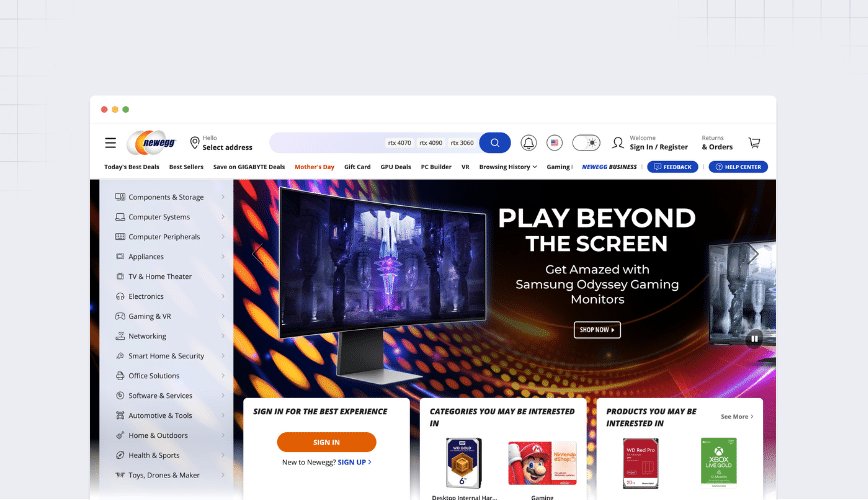The image size is (868, 500).
Task: Open the PC Builder menu item
Action: [x=436, y=167]
